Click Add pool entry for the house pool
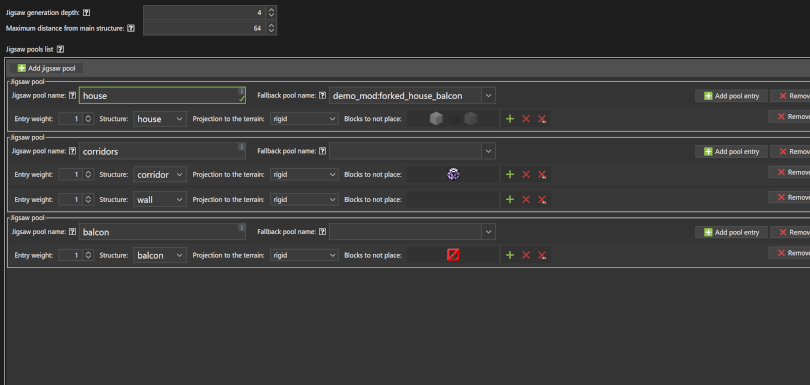The image size is (810, 385). [x=731, y=96]
